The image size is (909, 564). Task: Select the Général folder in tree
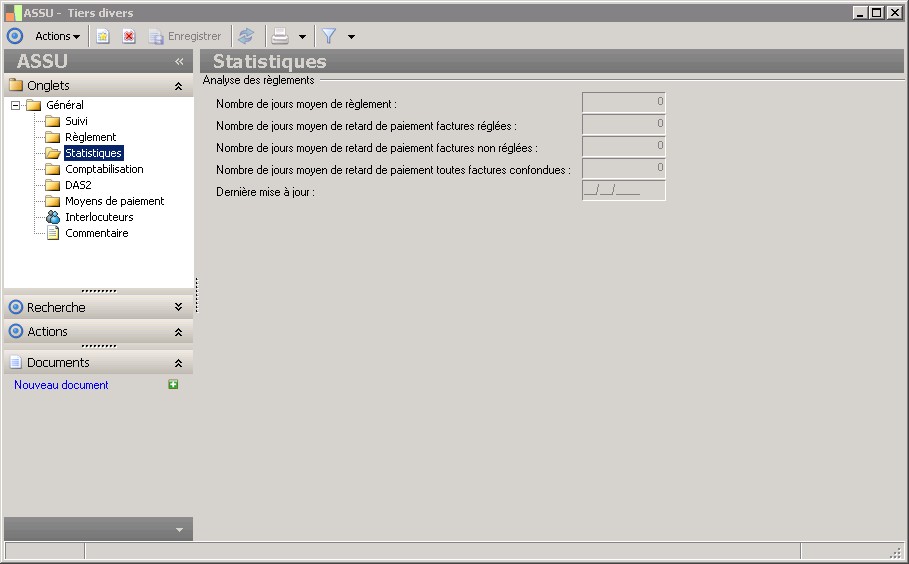(x=64, y=105)
